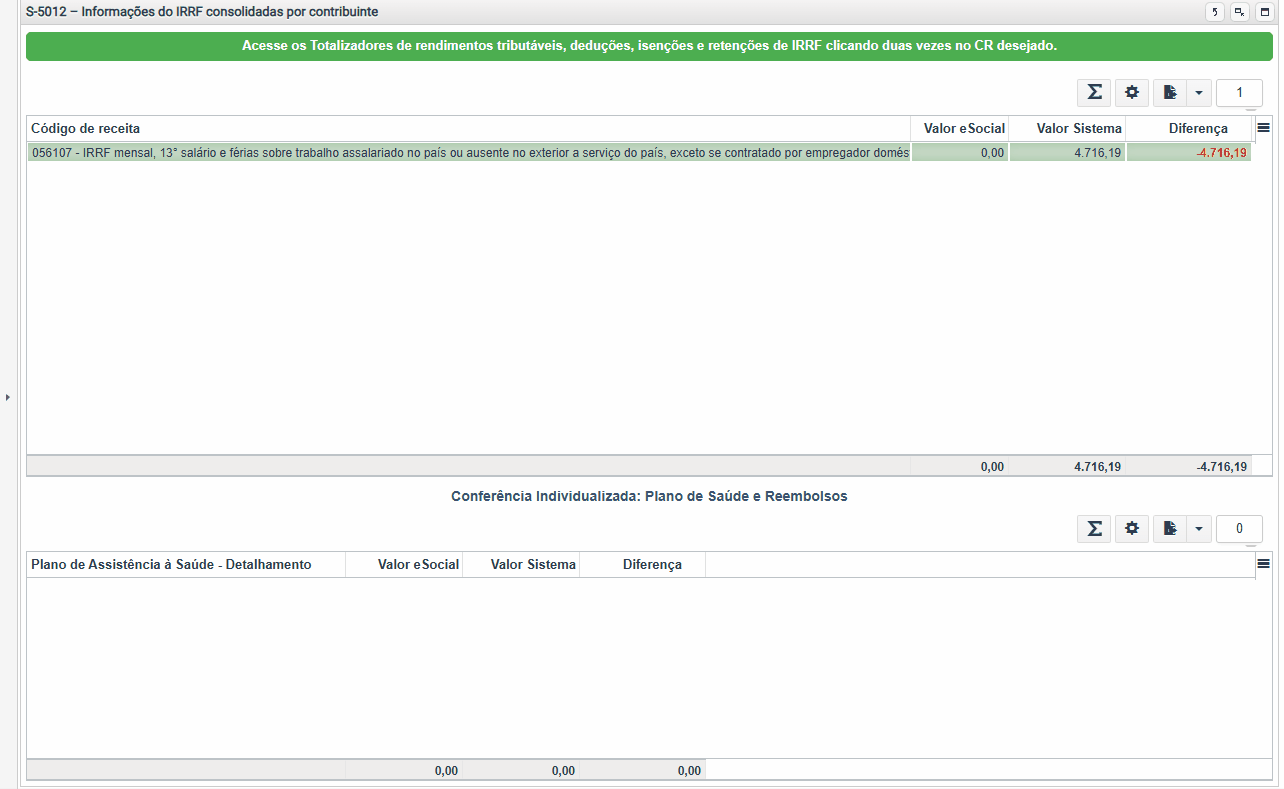Image resolution: width=1284 pixels, height=789 pixels.
Task: Click the total 4.716,19 in the receita grid footer
Action: (1097, 467)
